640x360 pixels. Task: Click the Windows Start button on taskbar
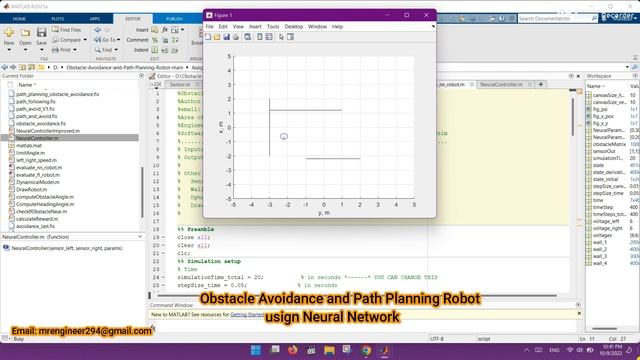click(x=256, y=350)
